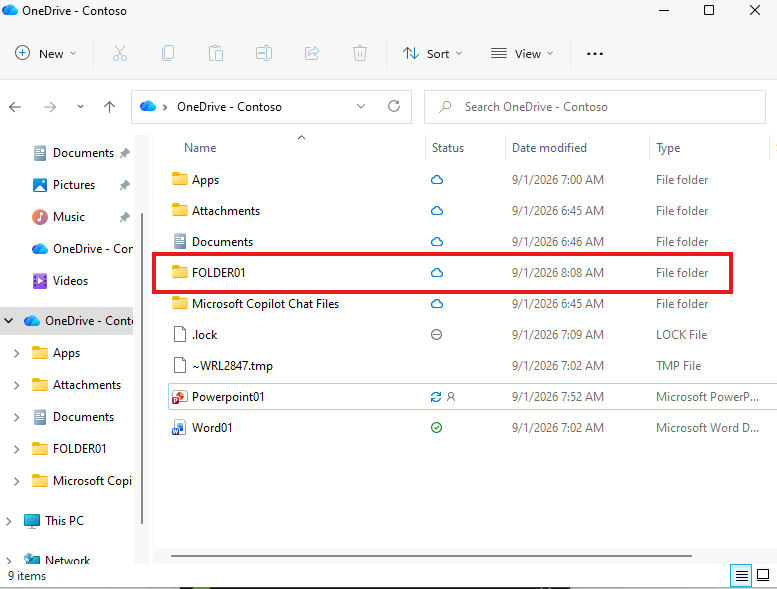Expand Microsoft Copilot folder in tree
The height and width of the screenshot is (589, 777).
pyautogui.click(x=16, y=481)
